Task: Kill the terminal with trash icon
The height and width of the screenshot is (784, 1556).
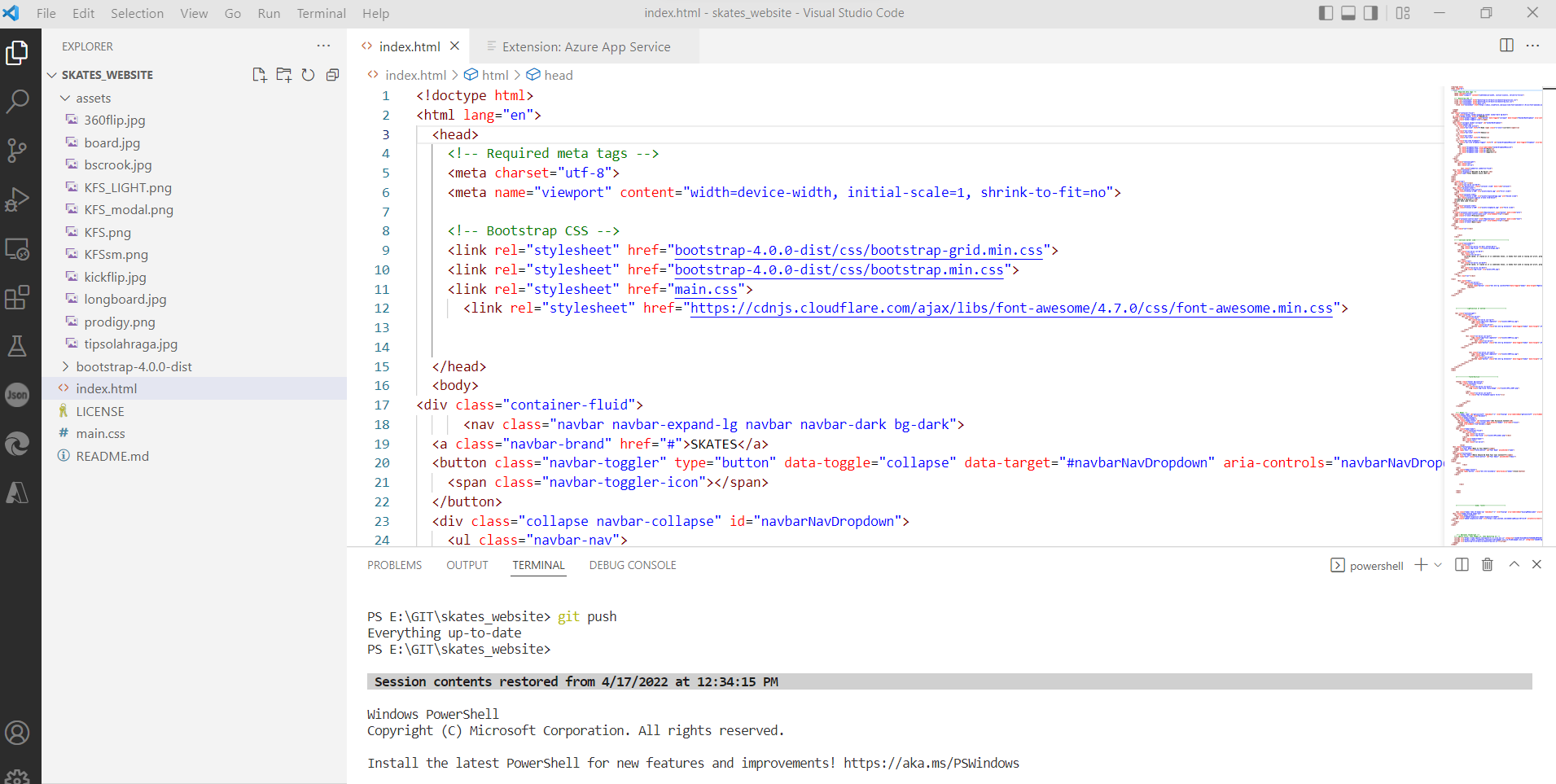Action: [x=1488, y=565]
